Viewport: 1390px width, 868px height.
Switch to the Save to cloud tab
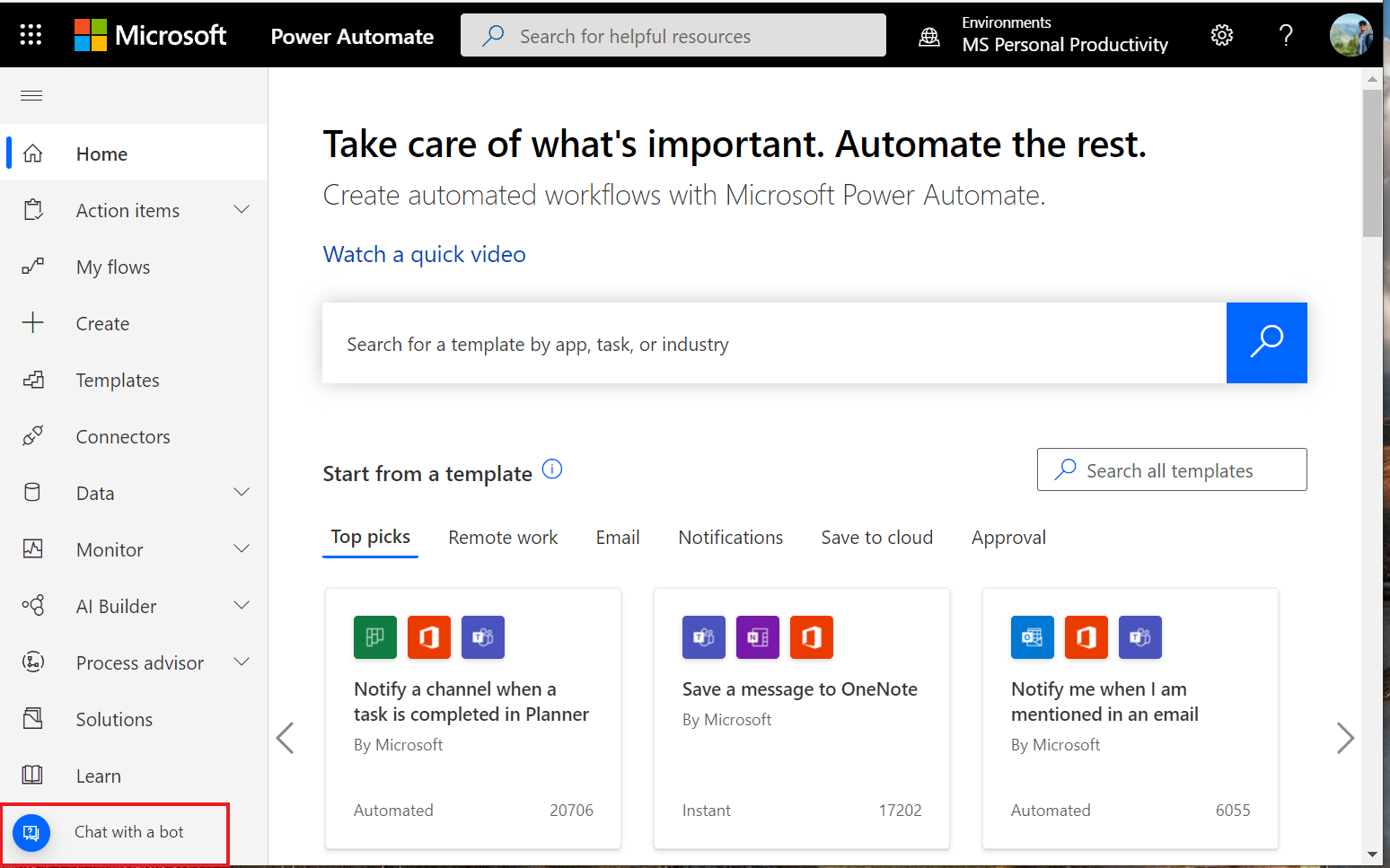pos(876,537)
